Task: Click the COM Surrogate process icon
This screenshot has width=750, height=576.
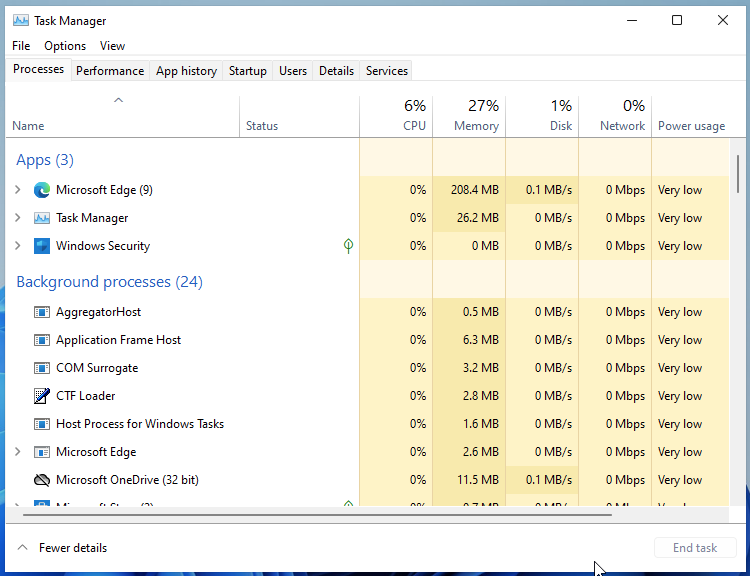Action: point(42,368)
